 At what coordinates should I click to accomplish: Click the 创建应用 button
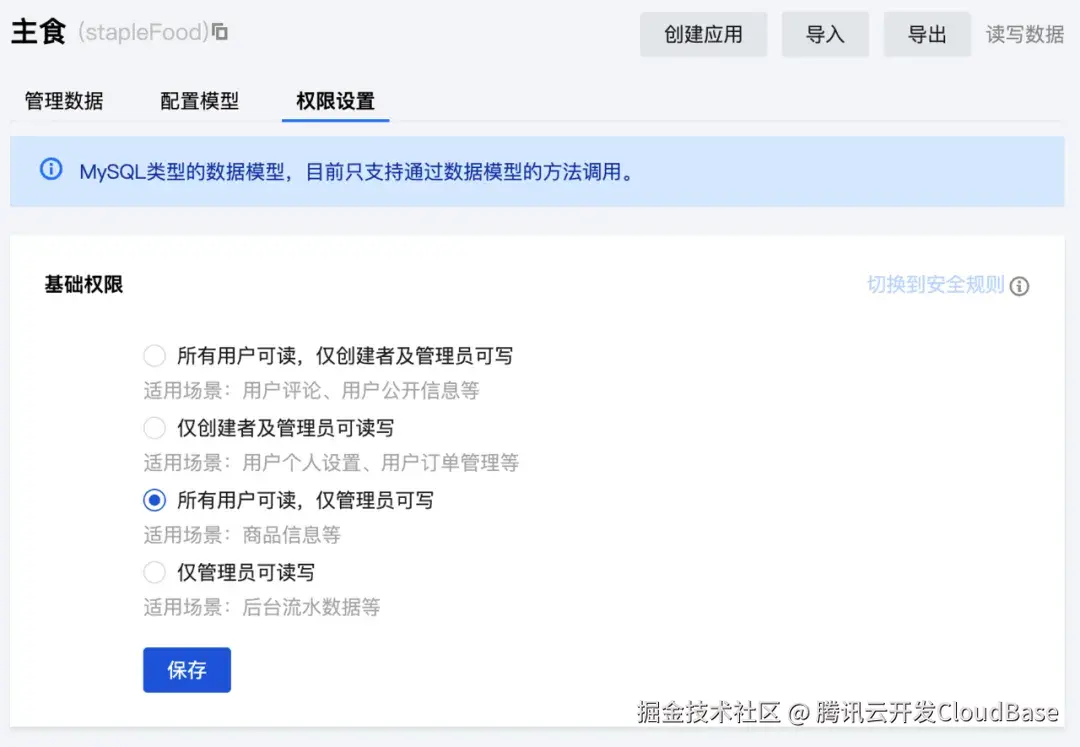[703, 33]
